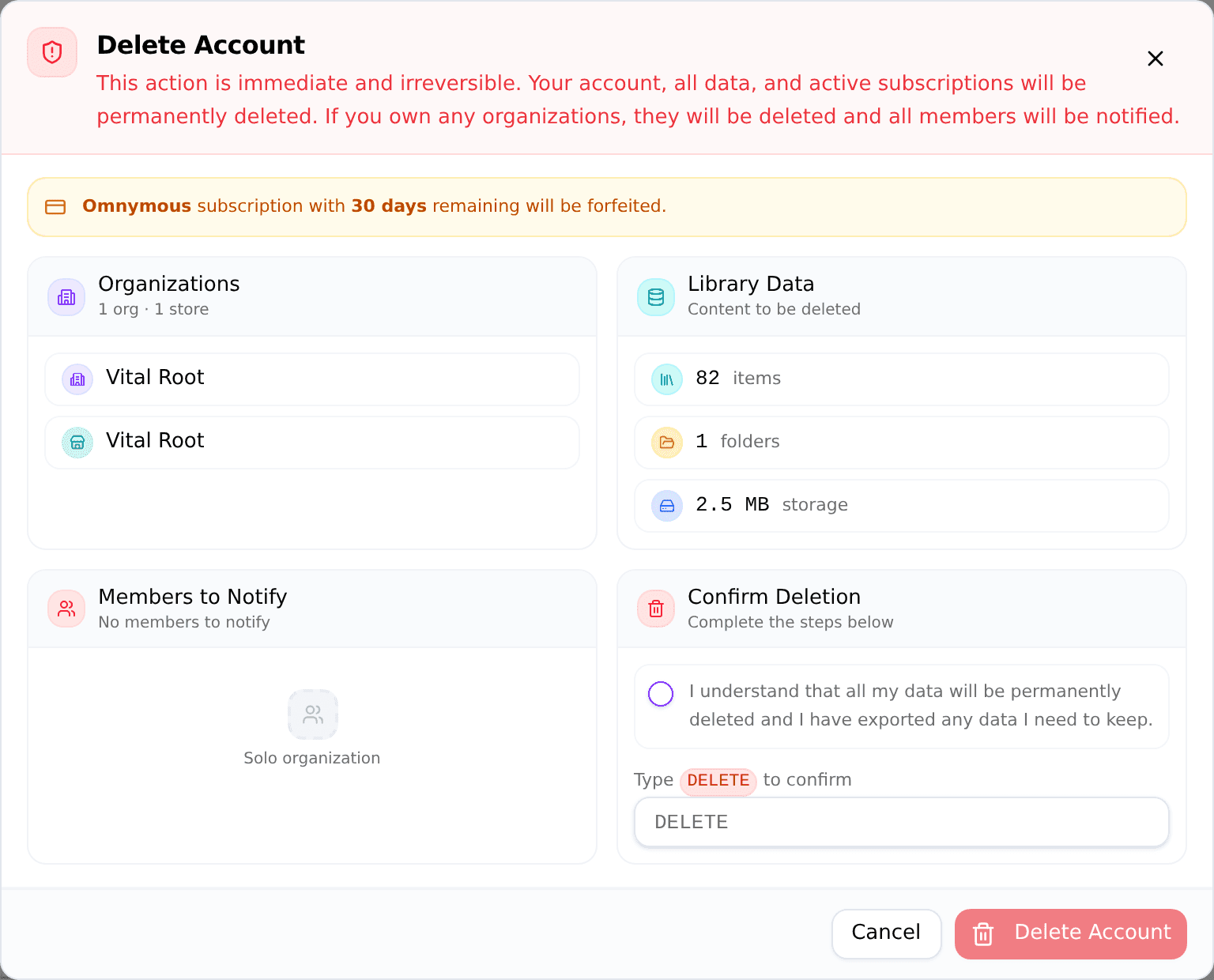Click the credit card subscription icon
The width and height of the screenshot is (1214, 980).
[55, 207]
